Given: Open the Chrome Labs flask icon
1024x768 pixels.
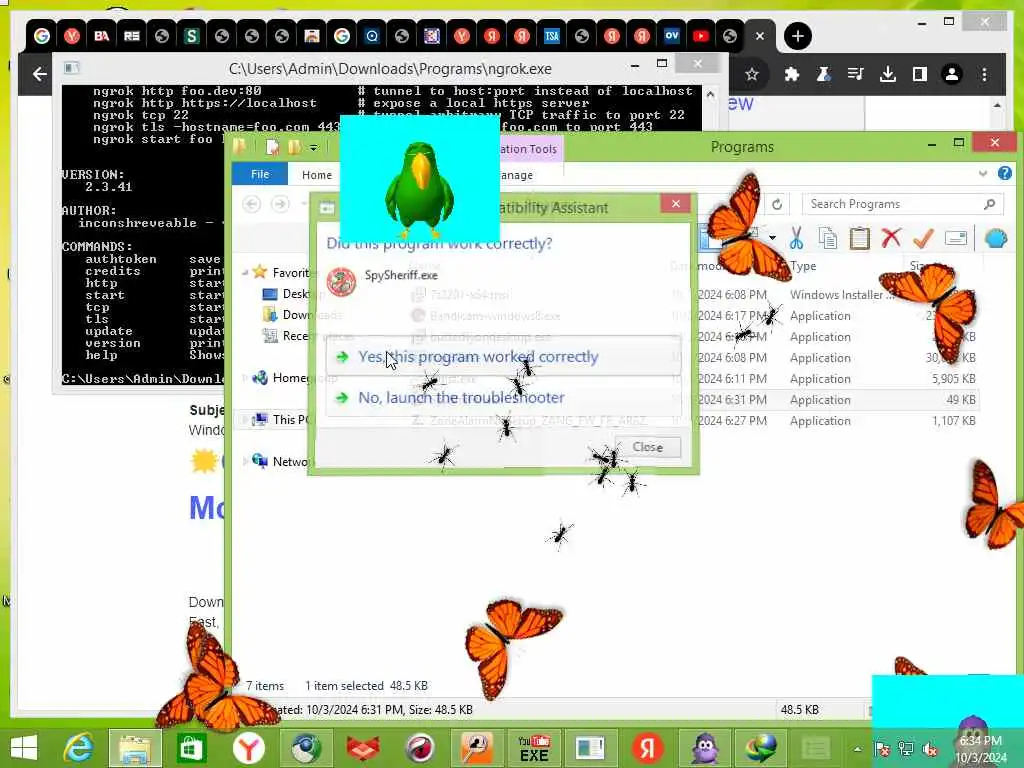Looking at the screenshot, I should [824, 74].
